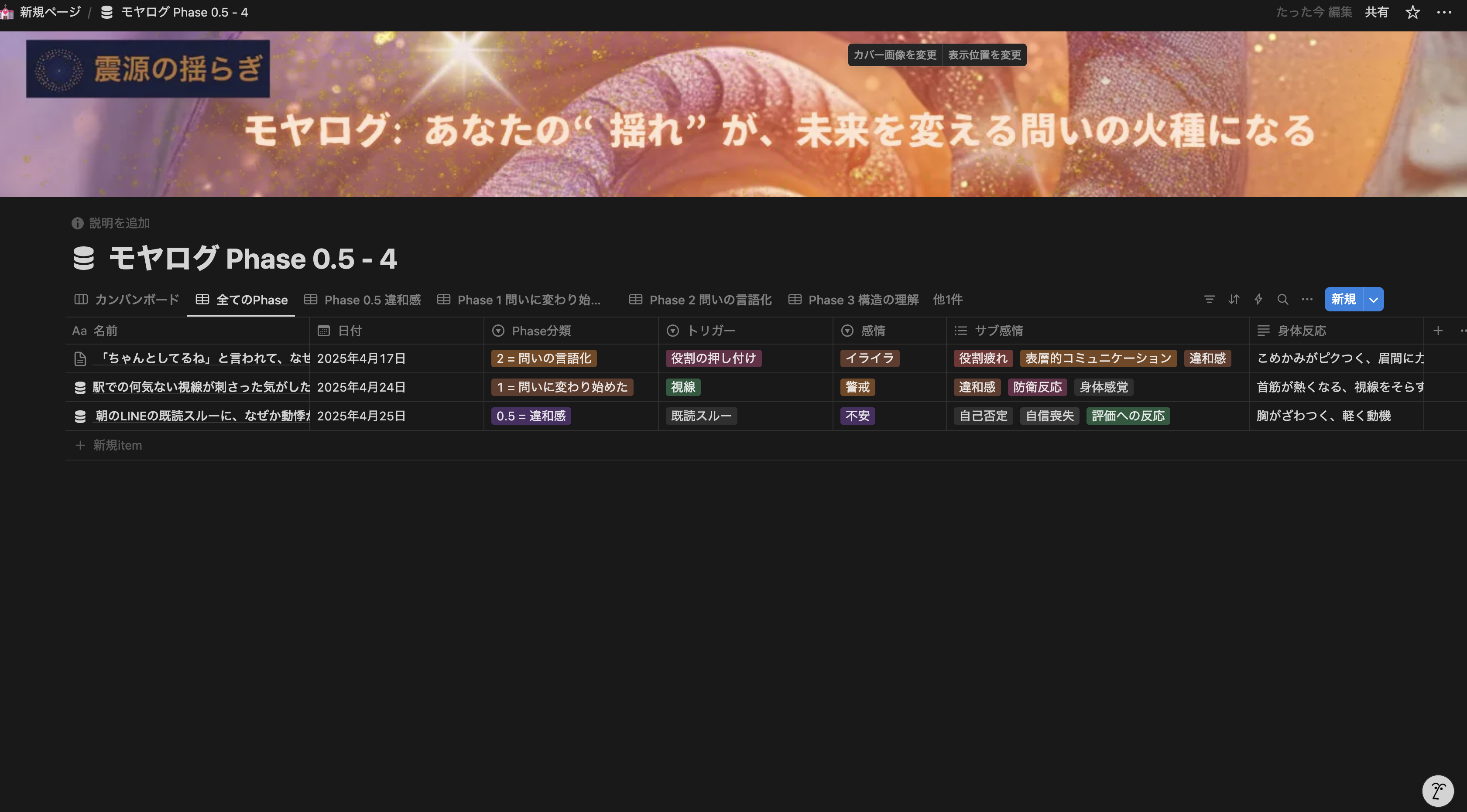Open 駅での何気ない視線が刺さった気がした entry
The image size is (1467, 812).
(x=201, y=388)
